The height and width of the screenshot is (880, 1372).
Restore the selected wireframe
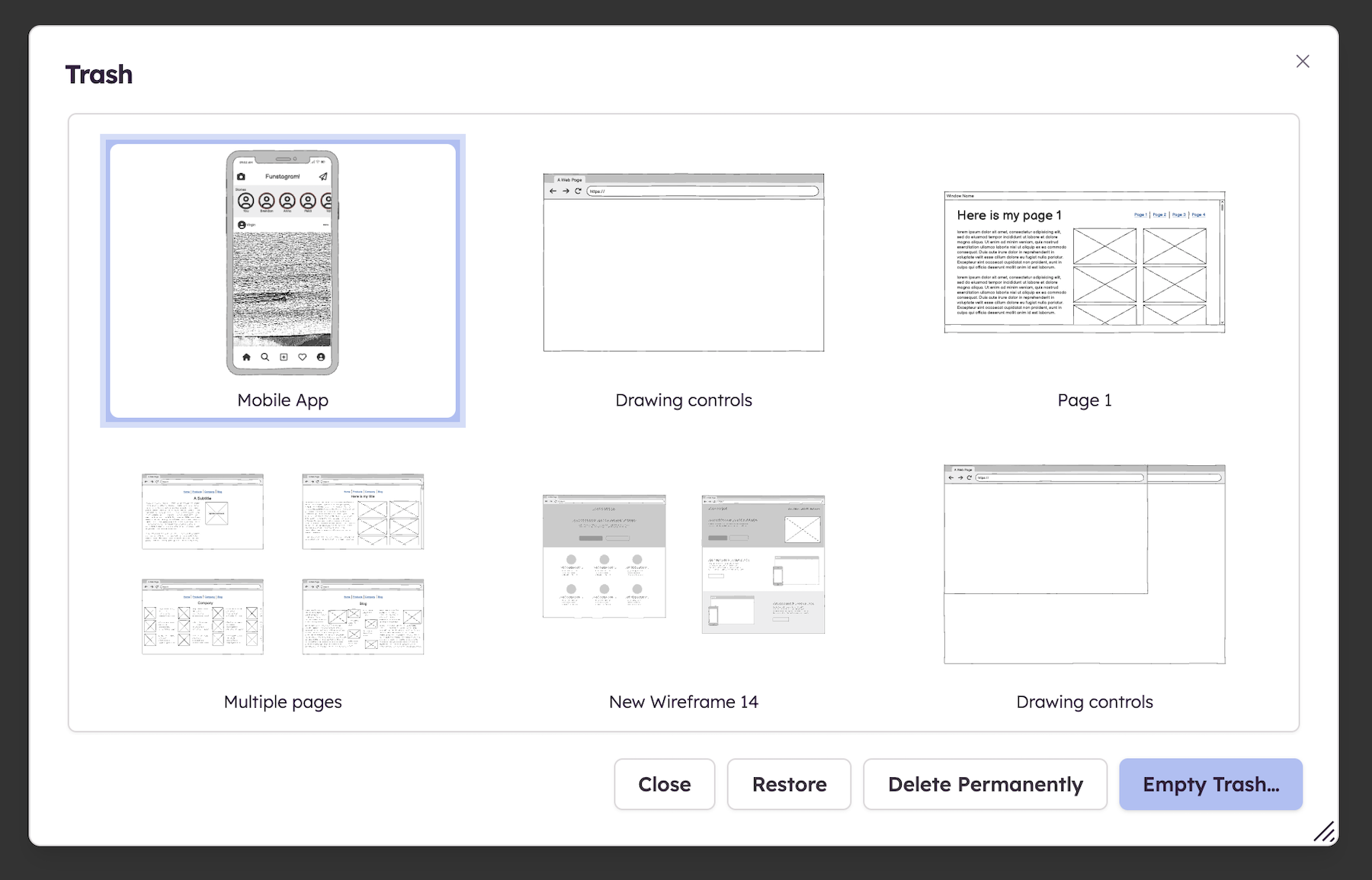[788, 784]
